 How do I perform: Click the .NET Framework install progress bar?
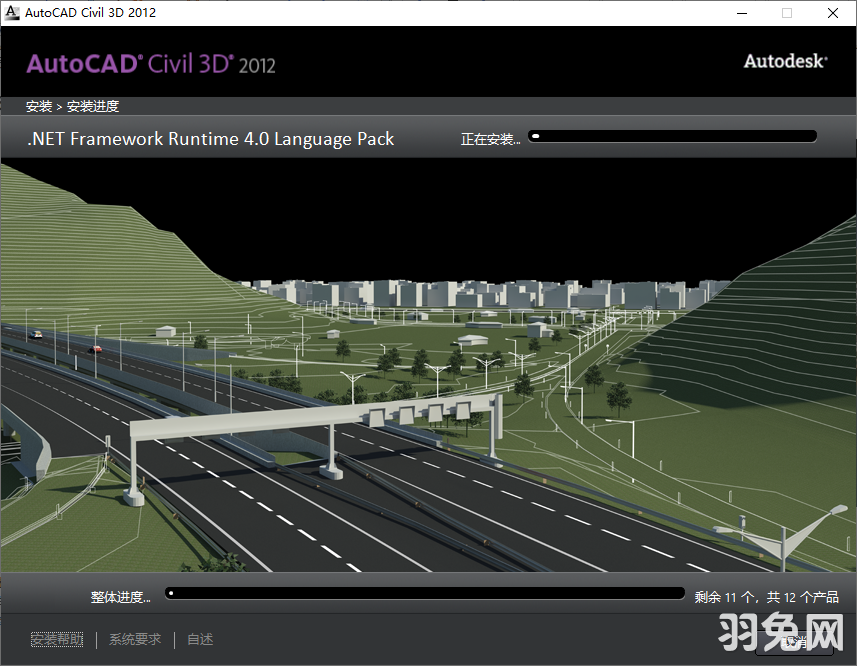click(x=672, y=137)
